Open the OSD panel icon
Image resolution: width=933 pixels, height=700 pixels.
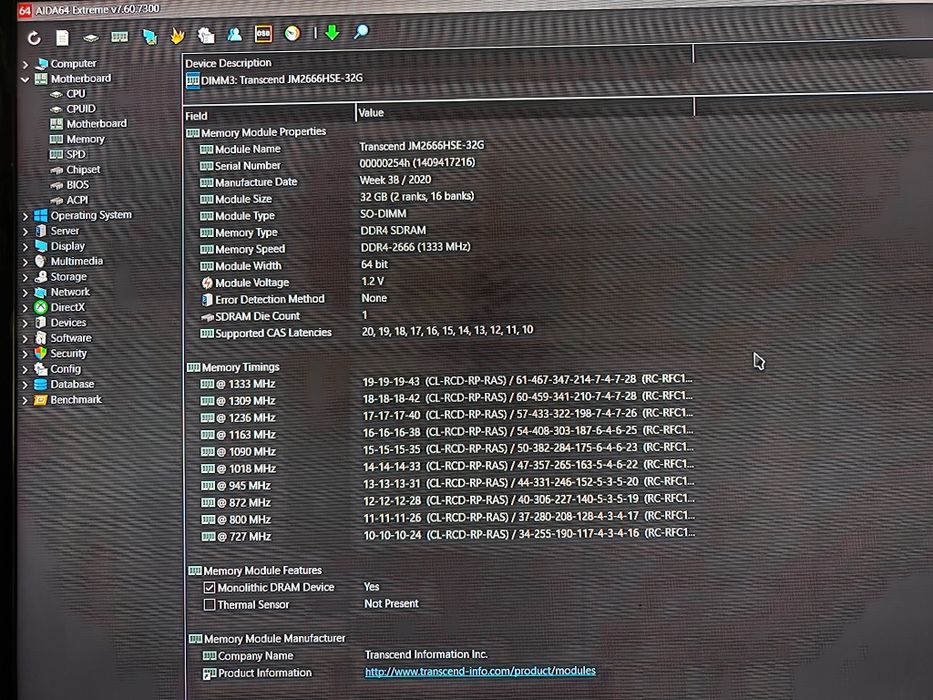(x=263, y=34)
